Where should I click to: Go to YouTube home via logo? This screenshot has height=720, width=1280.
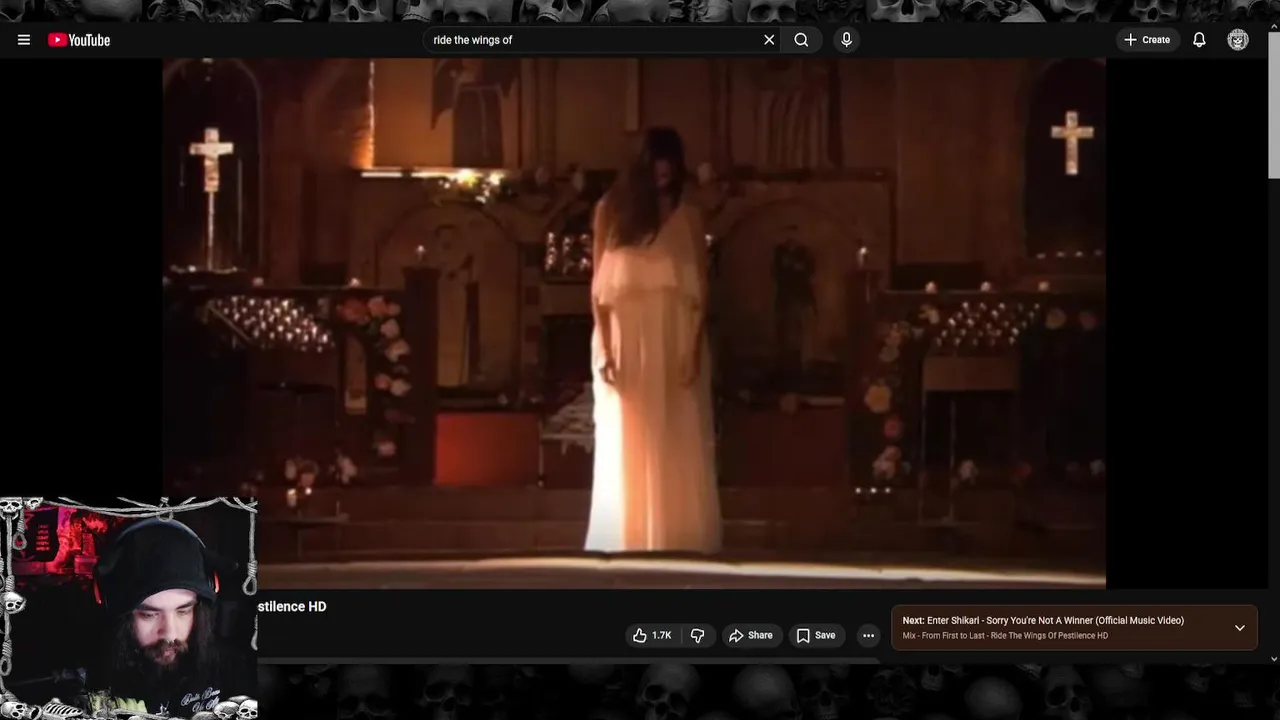pos(79,40)
